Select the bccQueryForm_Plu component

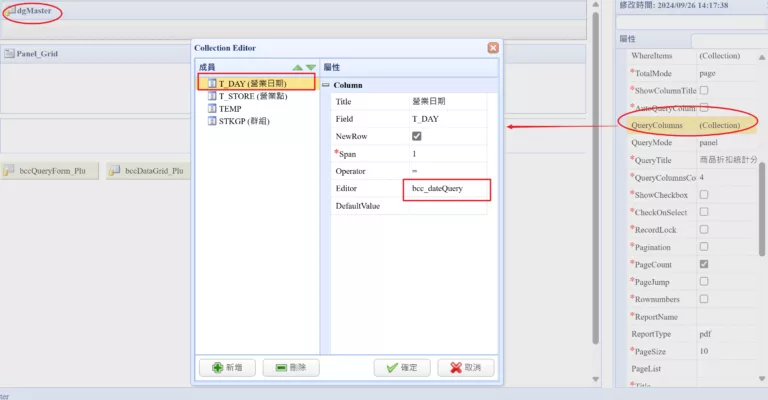tap(50, 171)
